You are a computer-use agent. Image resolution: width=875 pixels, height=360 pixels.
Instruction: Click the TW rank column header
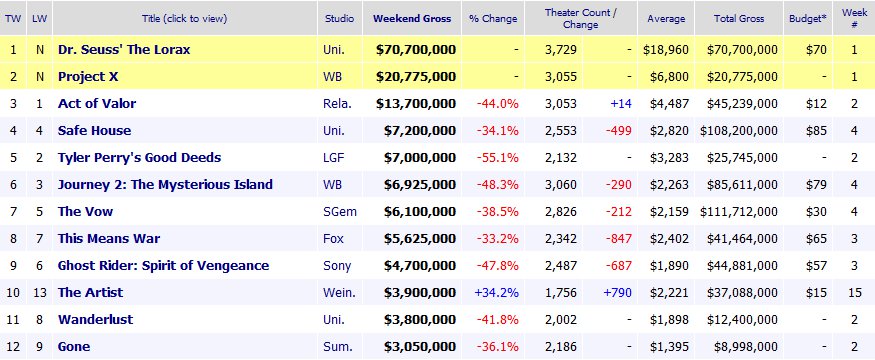click(x=13, y=18)
